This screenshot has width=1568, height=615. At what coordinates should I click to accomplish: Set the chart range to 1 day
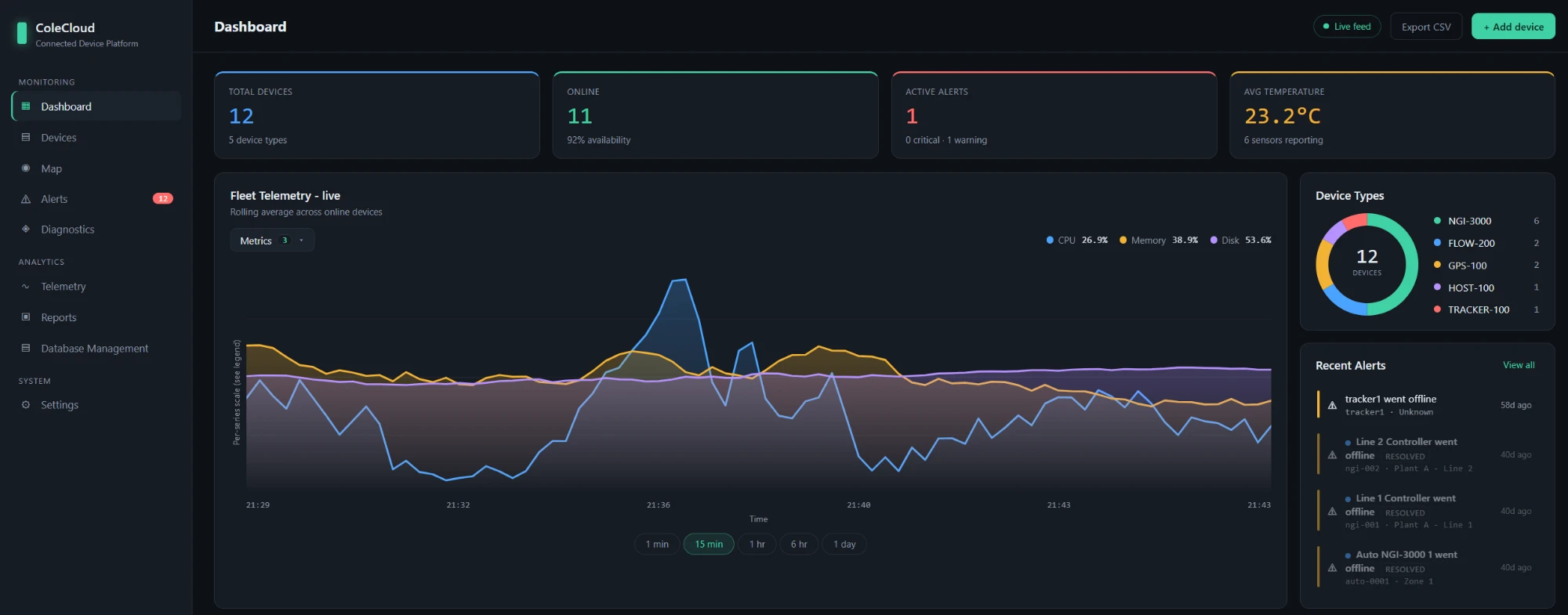pyautogui.click(x=844, y=544)
